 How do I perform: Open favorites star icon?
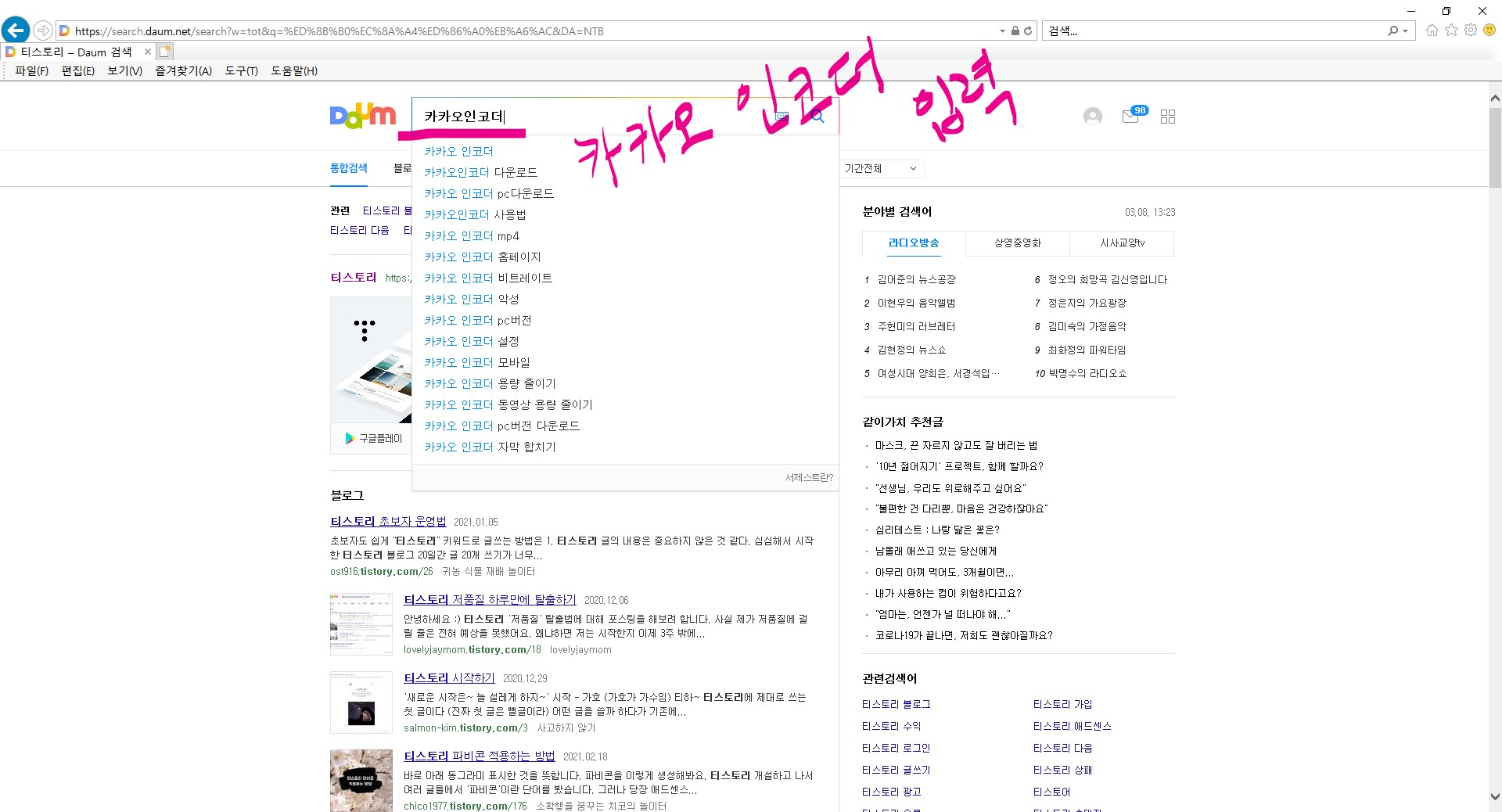click(x=1452, y=31)
